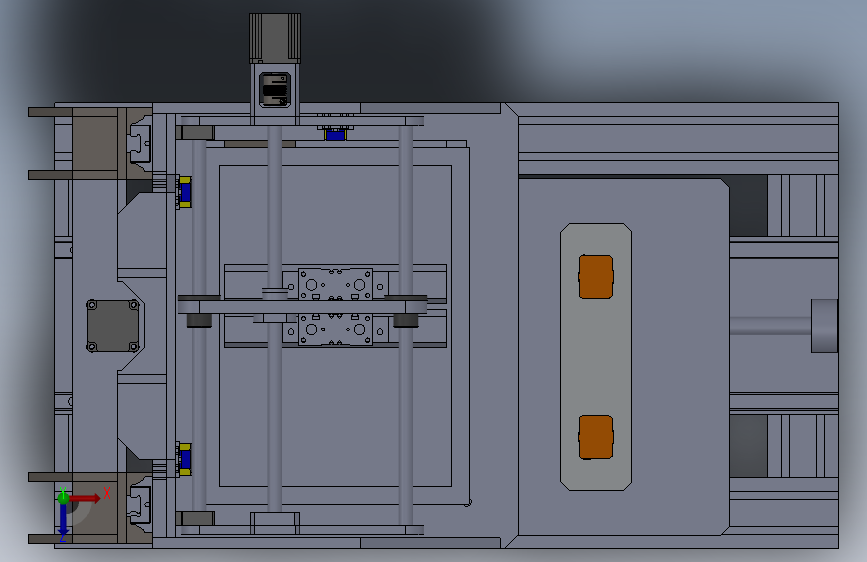867x562 pixels.
Task: Pick the upper perforated carriage block at center
Action: pos(335,284)
